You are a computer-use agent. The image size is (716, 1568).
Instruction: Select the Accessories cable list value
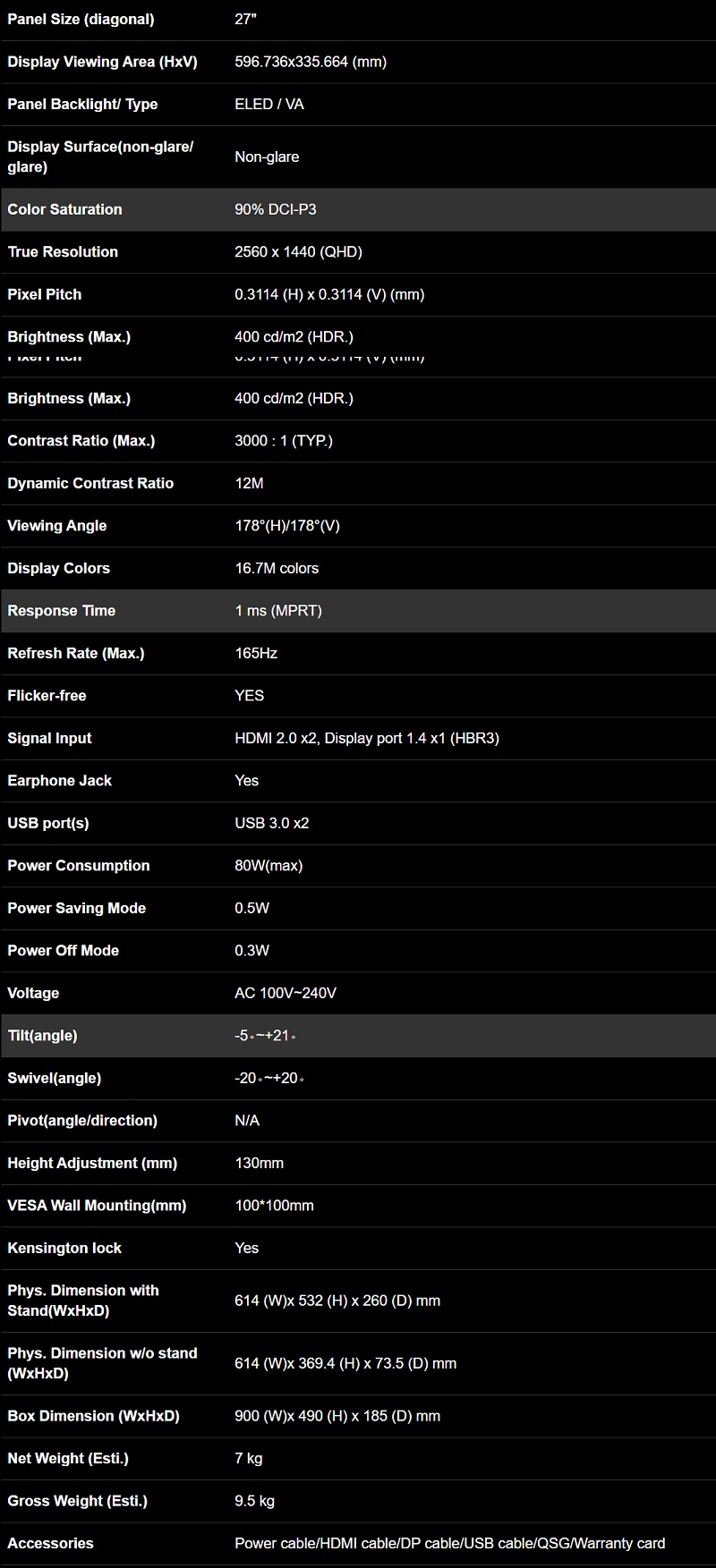click(449, 1543)
